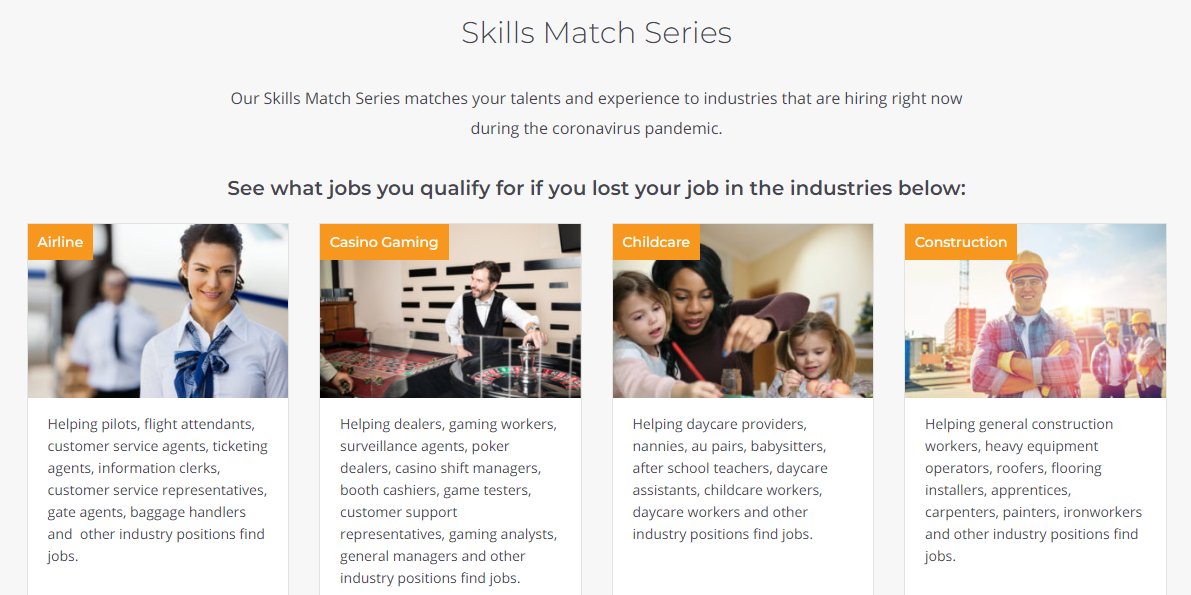The height and width of the screenshot is (595, 1191).
Task: Open the Casino Gaming description about dealers
Action: [x=450, y=501]
